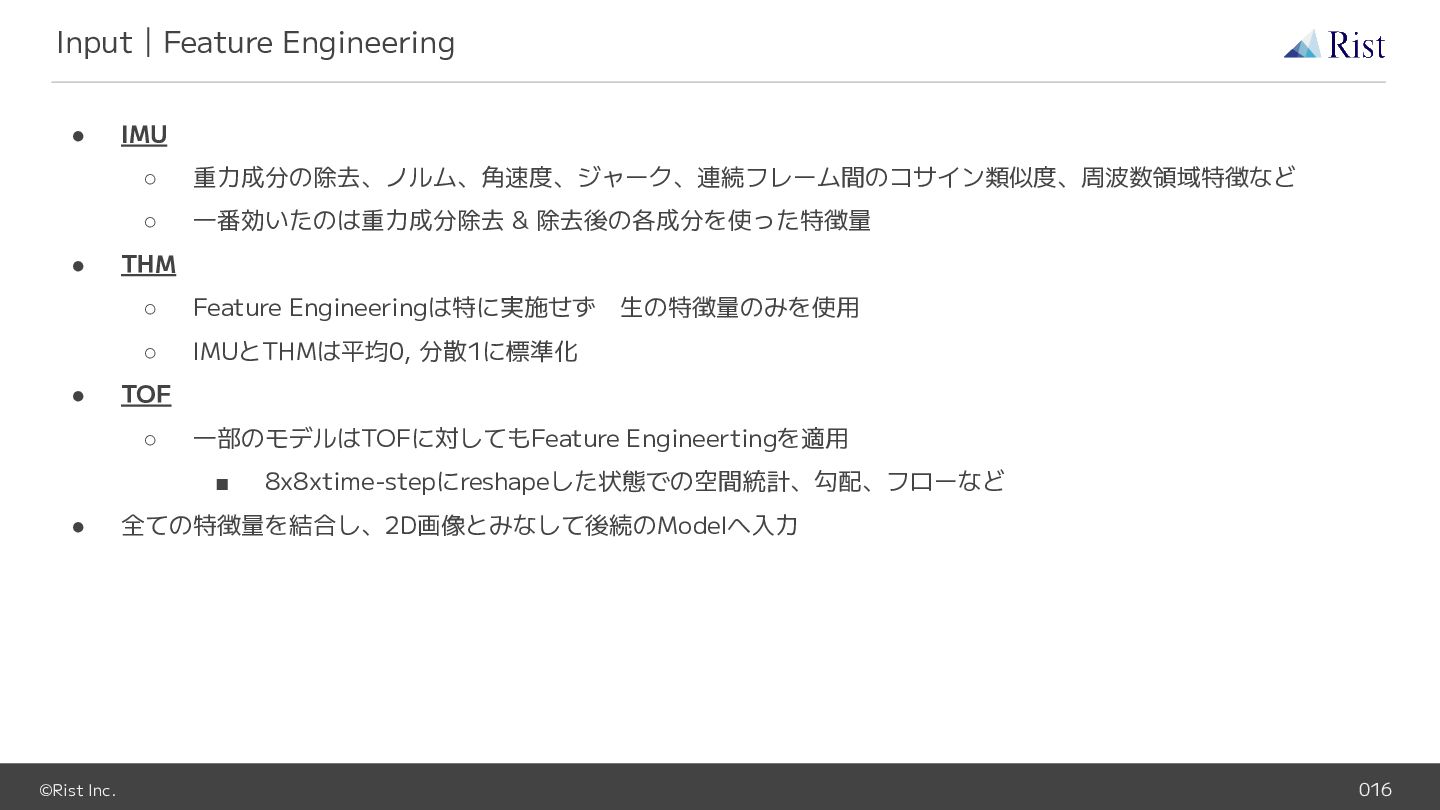Viewport: 1440px width, 810px height.
Task: Select the TOF heading
Action: coord(146,394)
